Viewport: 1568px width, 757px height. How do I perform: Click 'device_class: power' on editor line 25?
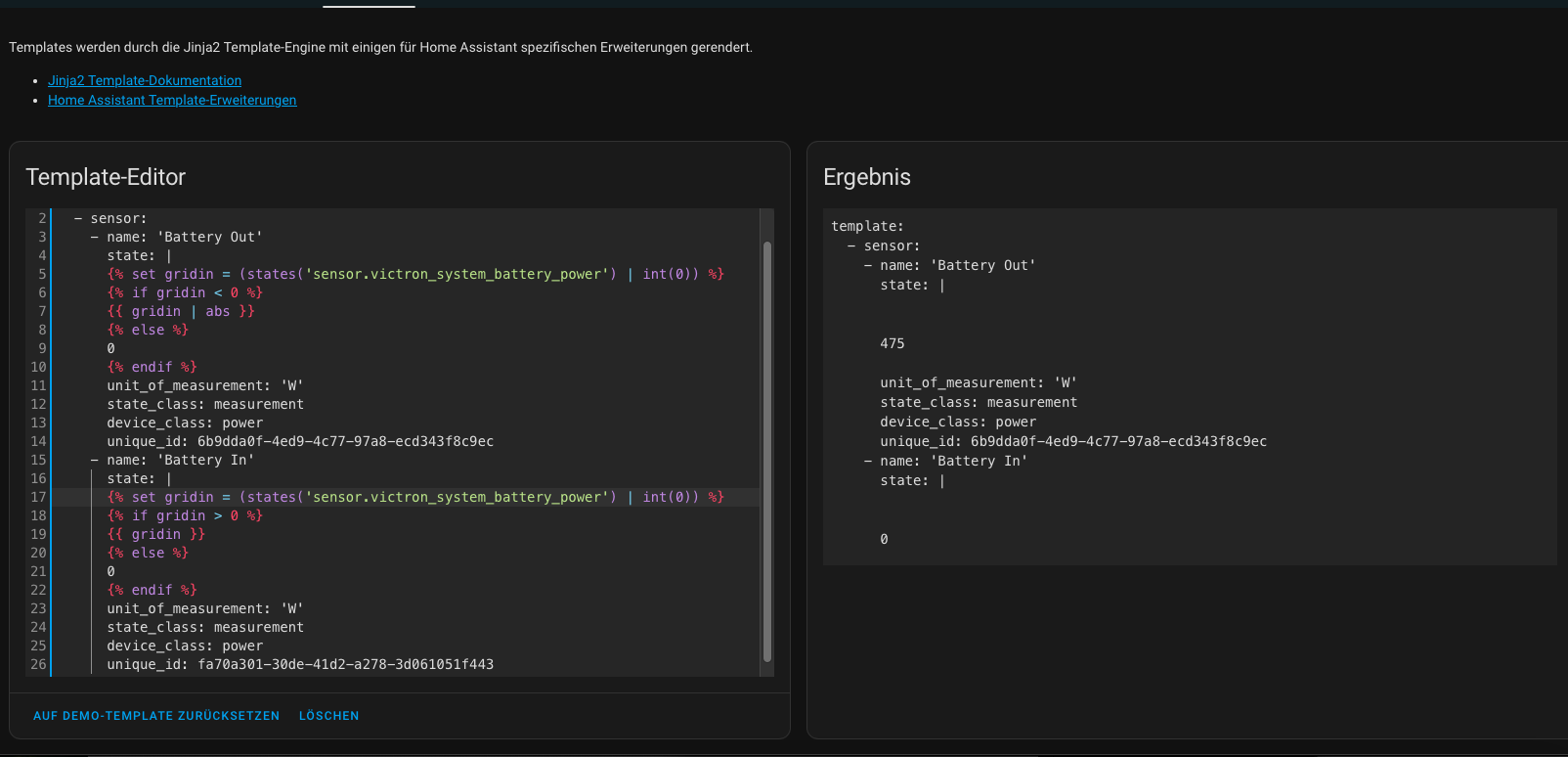click(185, 646)
